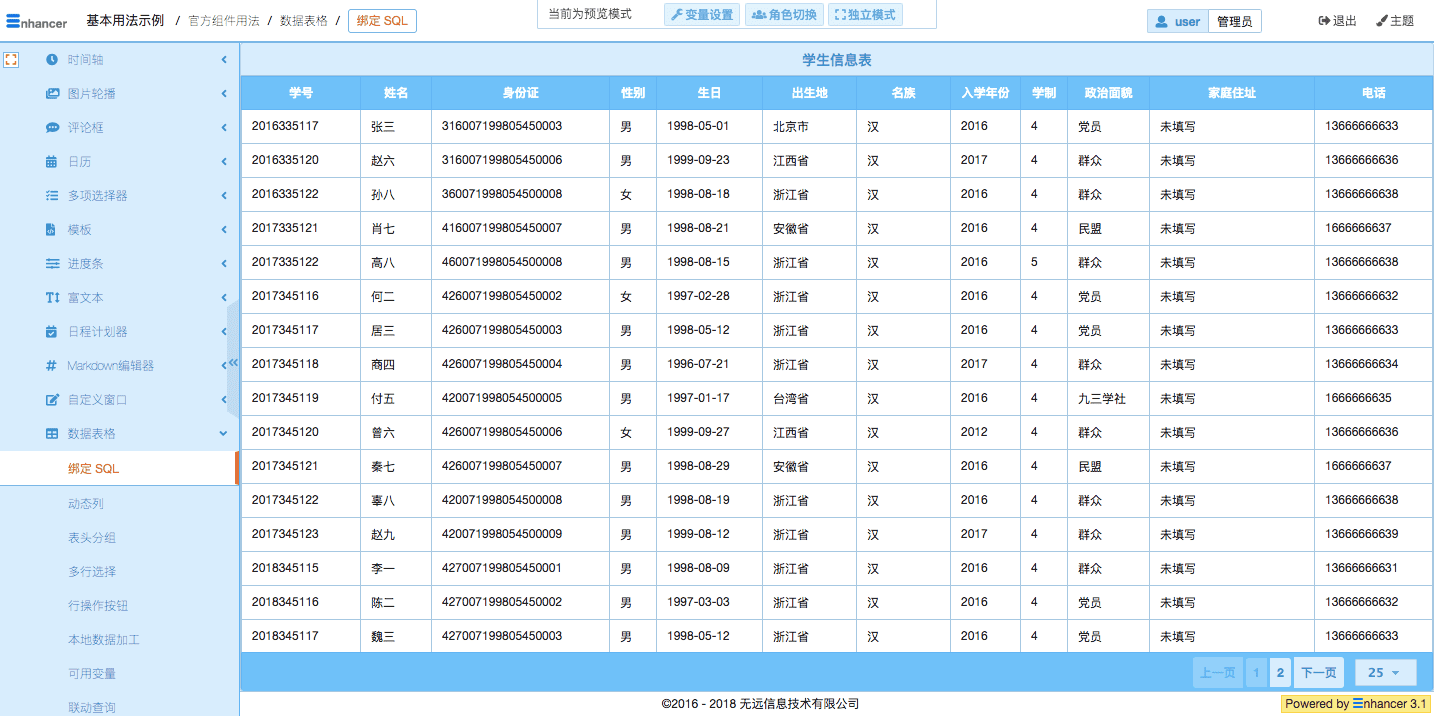The image size is (1434, 718).
Task: Click the fullscreen icon above the sidebar
Action: (11, 60)
